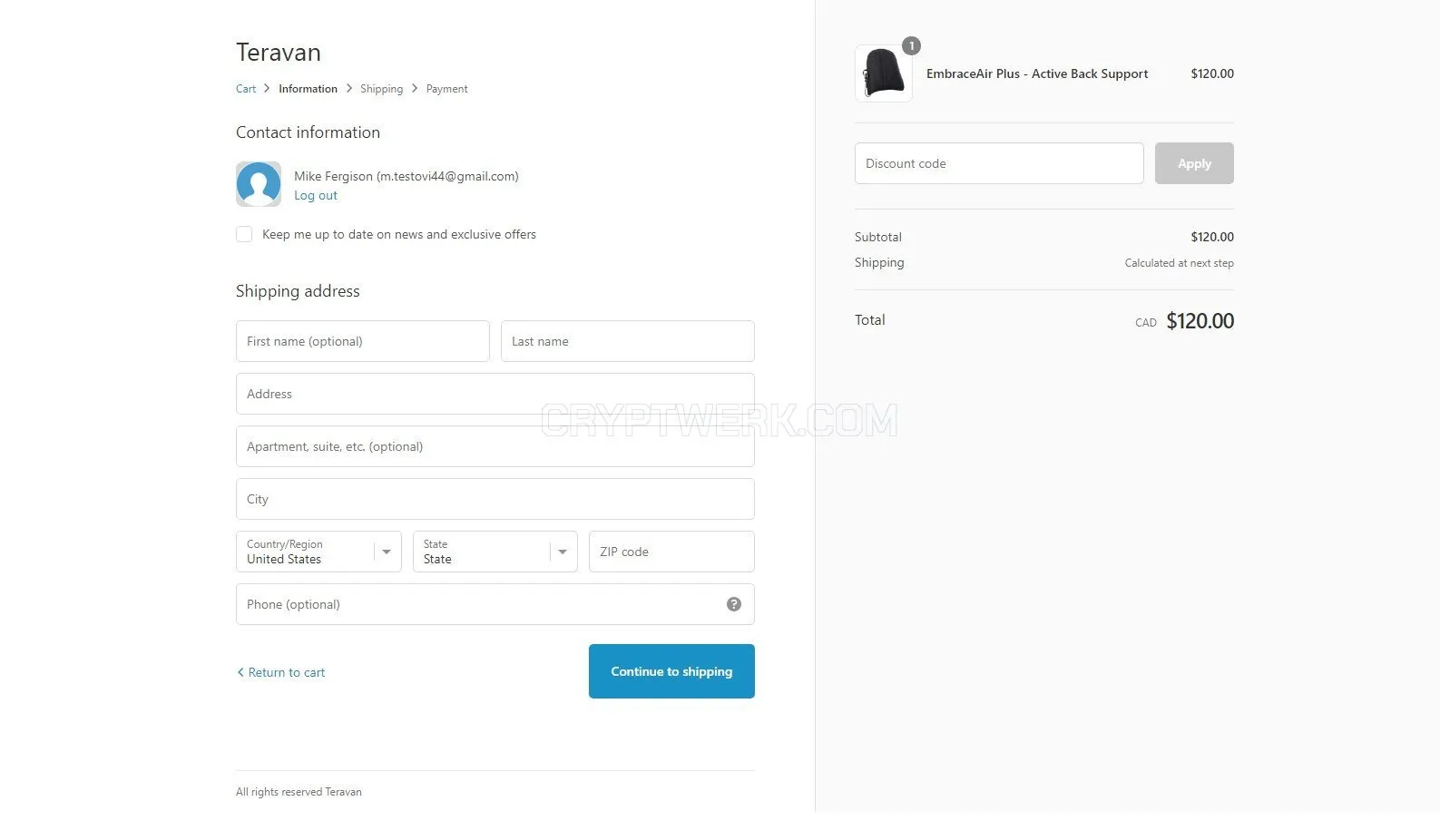The image size is (1440, 840).
Task: Focus the ZIP code field
Action: (x=671, y=552)
